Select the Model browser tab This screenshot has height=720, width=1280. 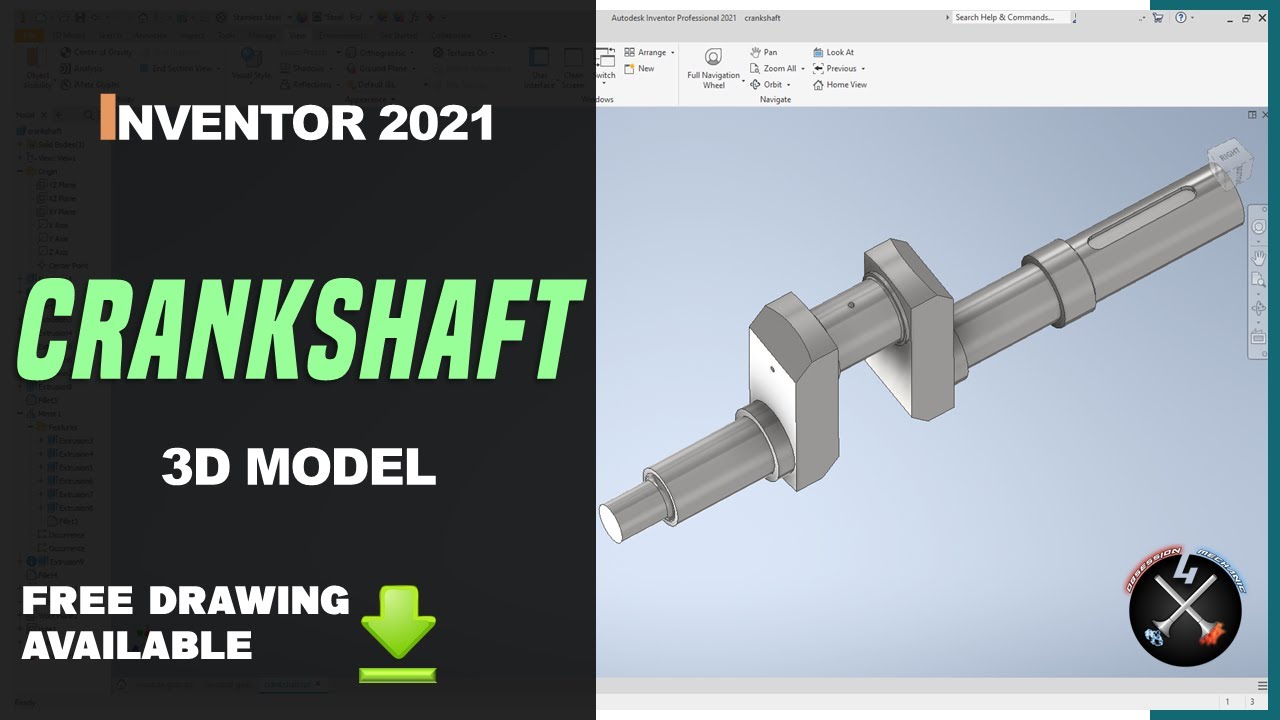26,115
